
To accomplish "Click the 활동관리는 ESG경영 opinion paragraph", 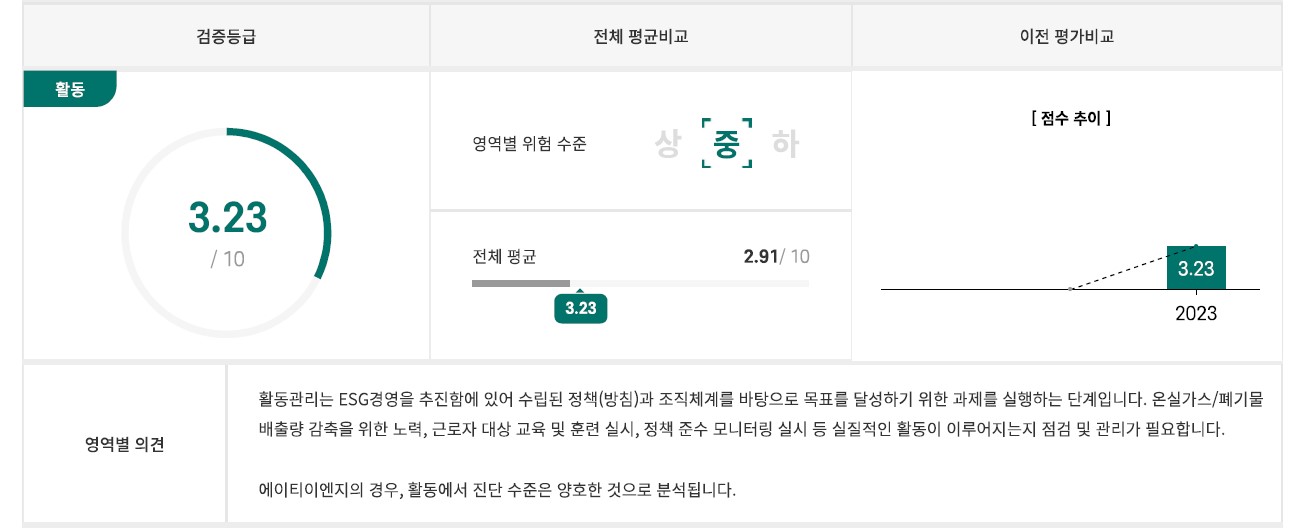I will 760,414.
